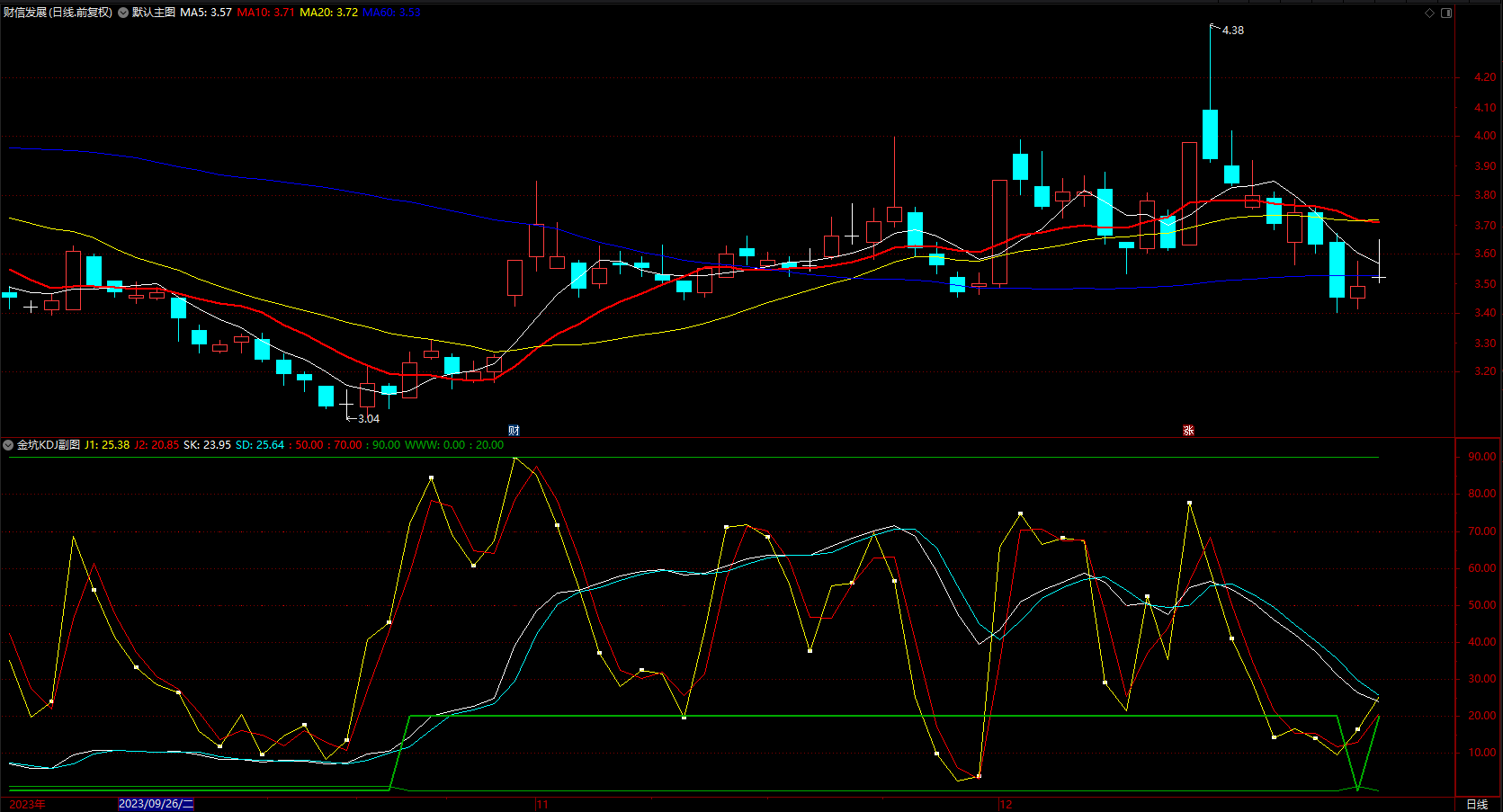
Task: Click the diamond icon at top right
Action: pos(1429,13)
